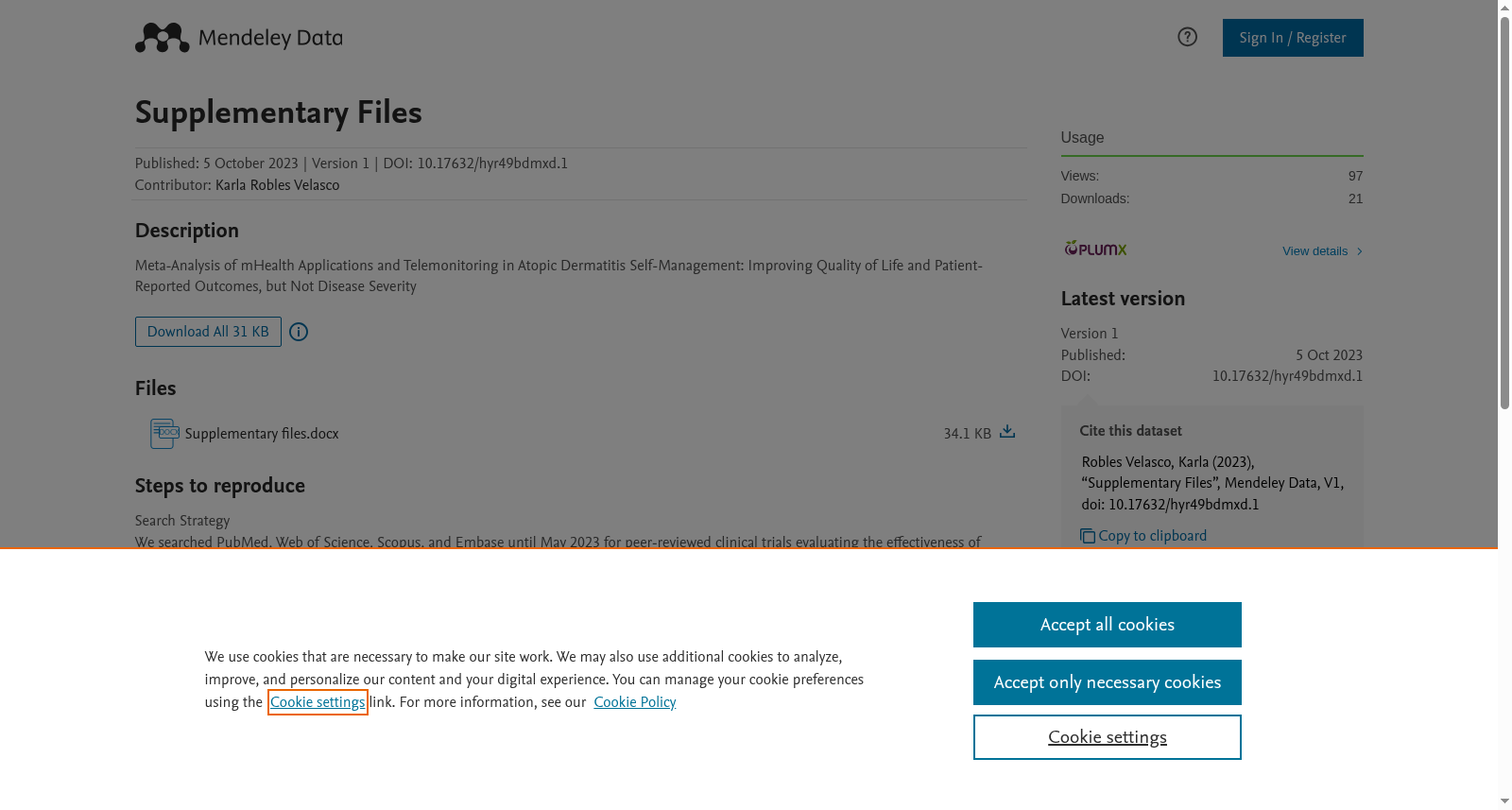
Task: Click the Mendeley Data logo
Action: coord(238,38)
